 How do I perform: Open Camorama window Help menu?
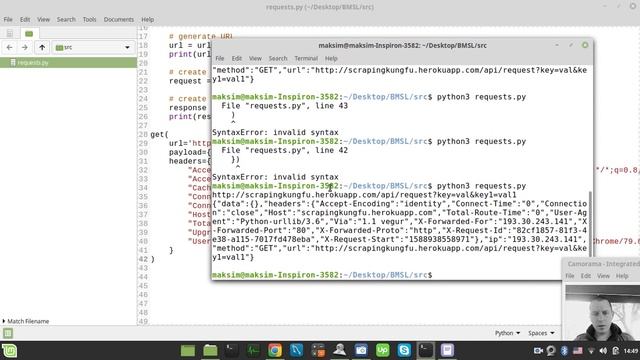pyautogui.click(x=622, y=276)
